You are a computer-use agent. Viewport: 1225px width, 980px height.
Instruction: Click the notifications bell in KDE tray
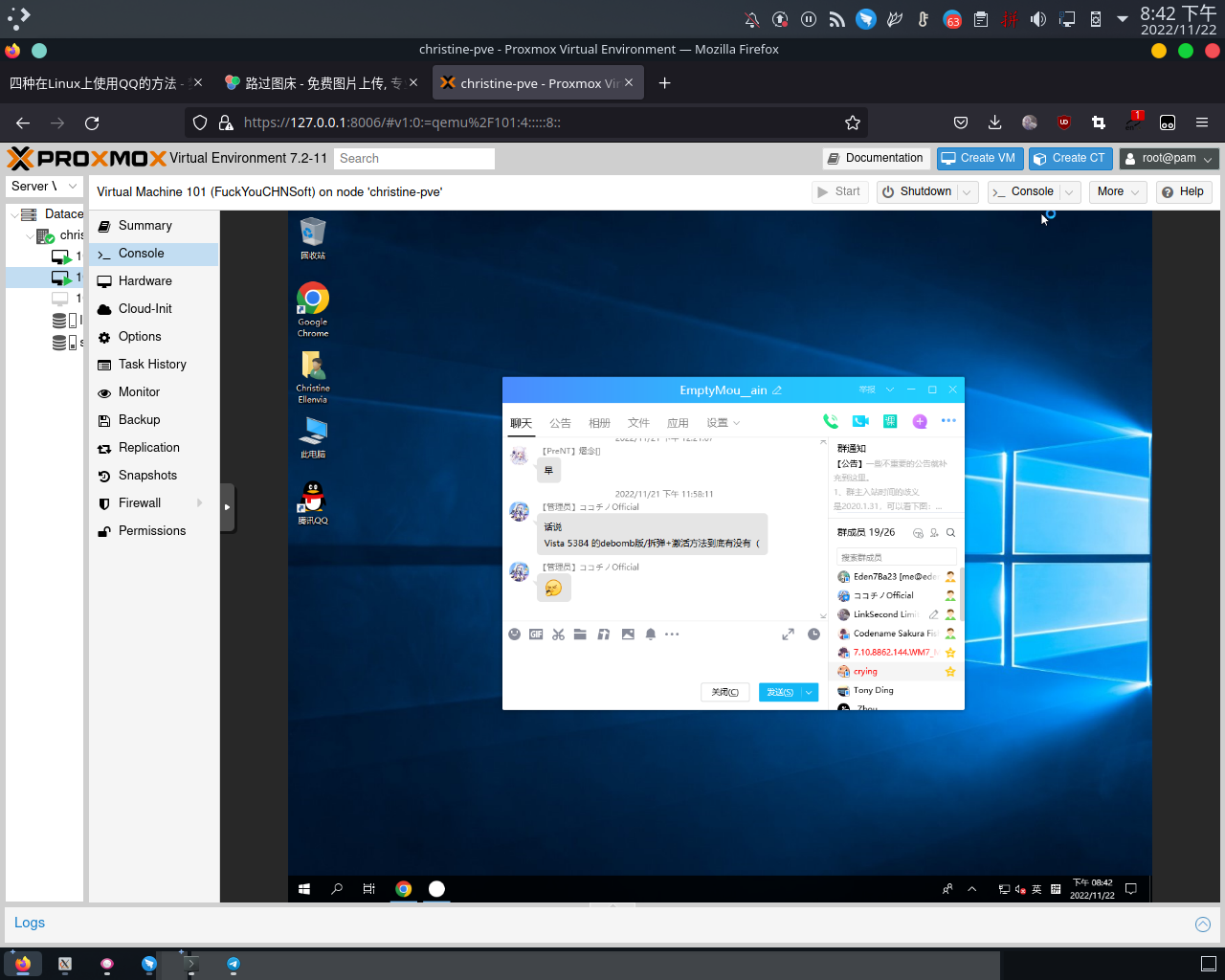point(752,19)
